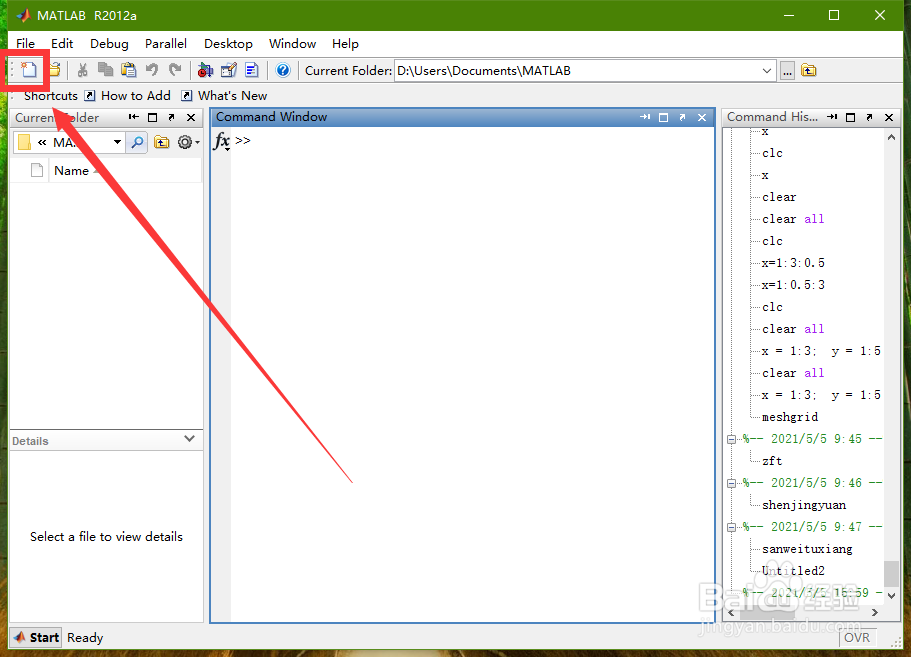Open the GUIDE toolbar icon
The height and width of the screenshot is (657, 911).
228,70
